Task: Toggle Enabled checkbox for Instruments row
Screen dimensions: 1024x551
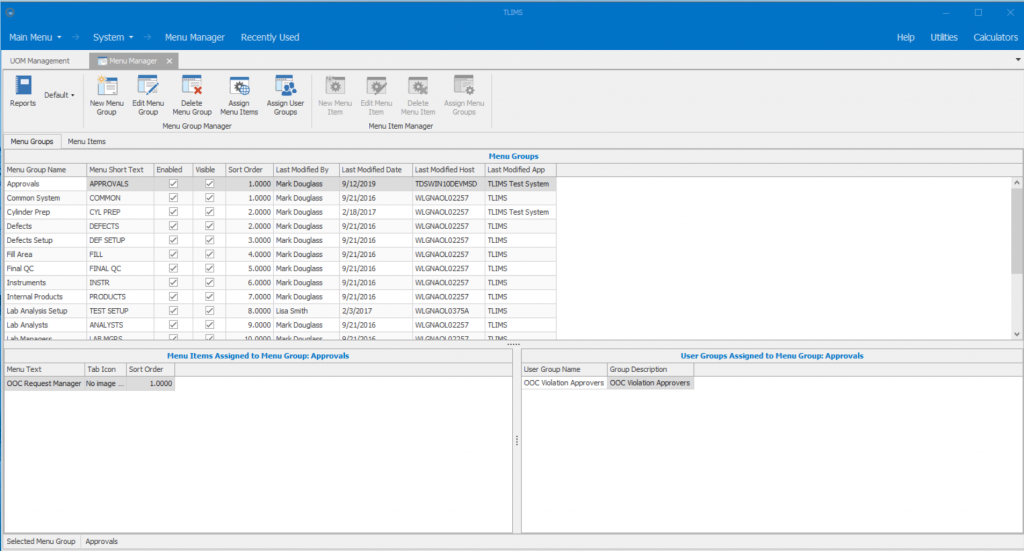Action: pyautogui.click(x=173, y=283)
